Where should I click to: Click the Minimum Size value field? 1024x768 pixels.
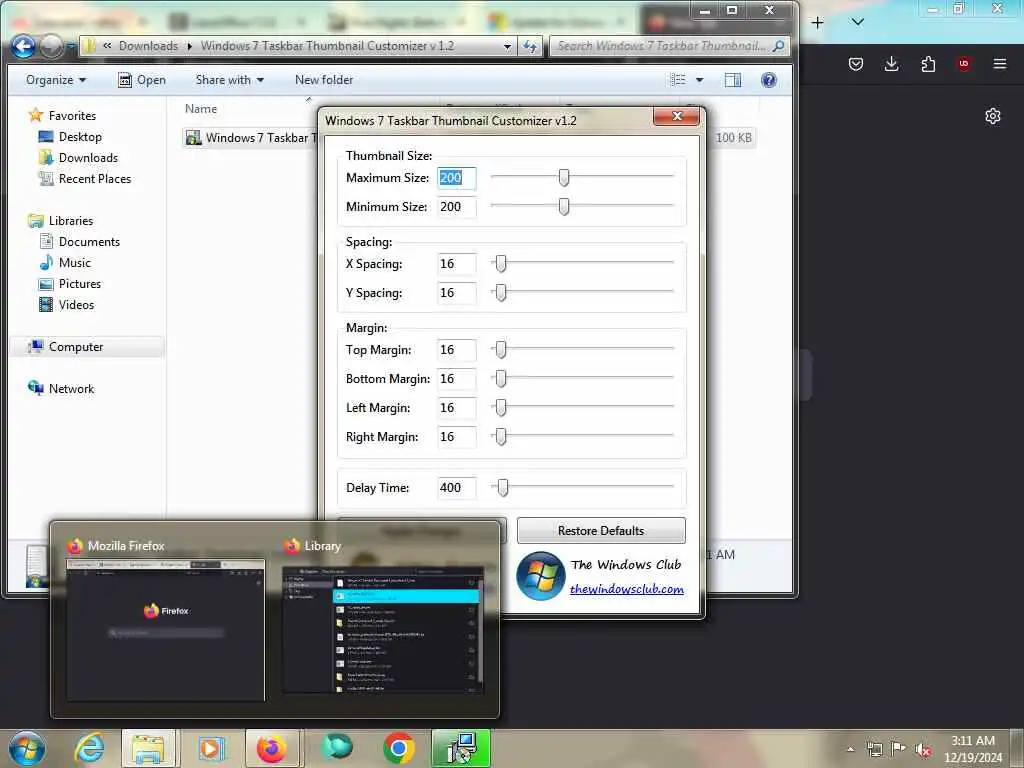coord(456,207)
